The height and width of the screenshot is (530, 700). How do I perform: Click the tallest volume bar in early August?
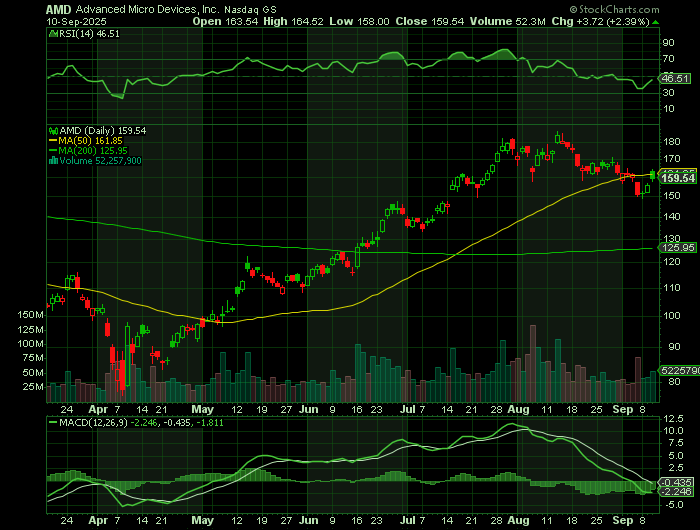click(533, 363)
